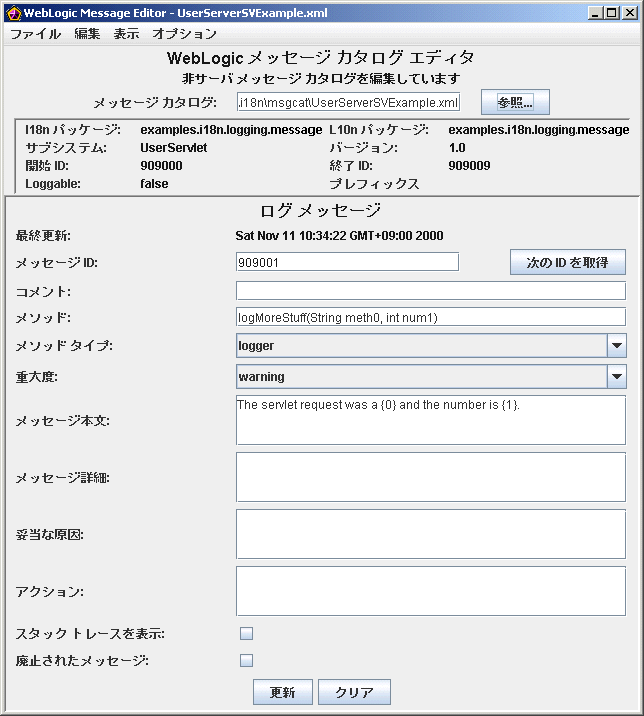644x716 pixels.
Task: Click the 参照... browse button
Action: (515, 102)
